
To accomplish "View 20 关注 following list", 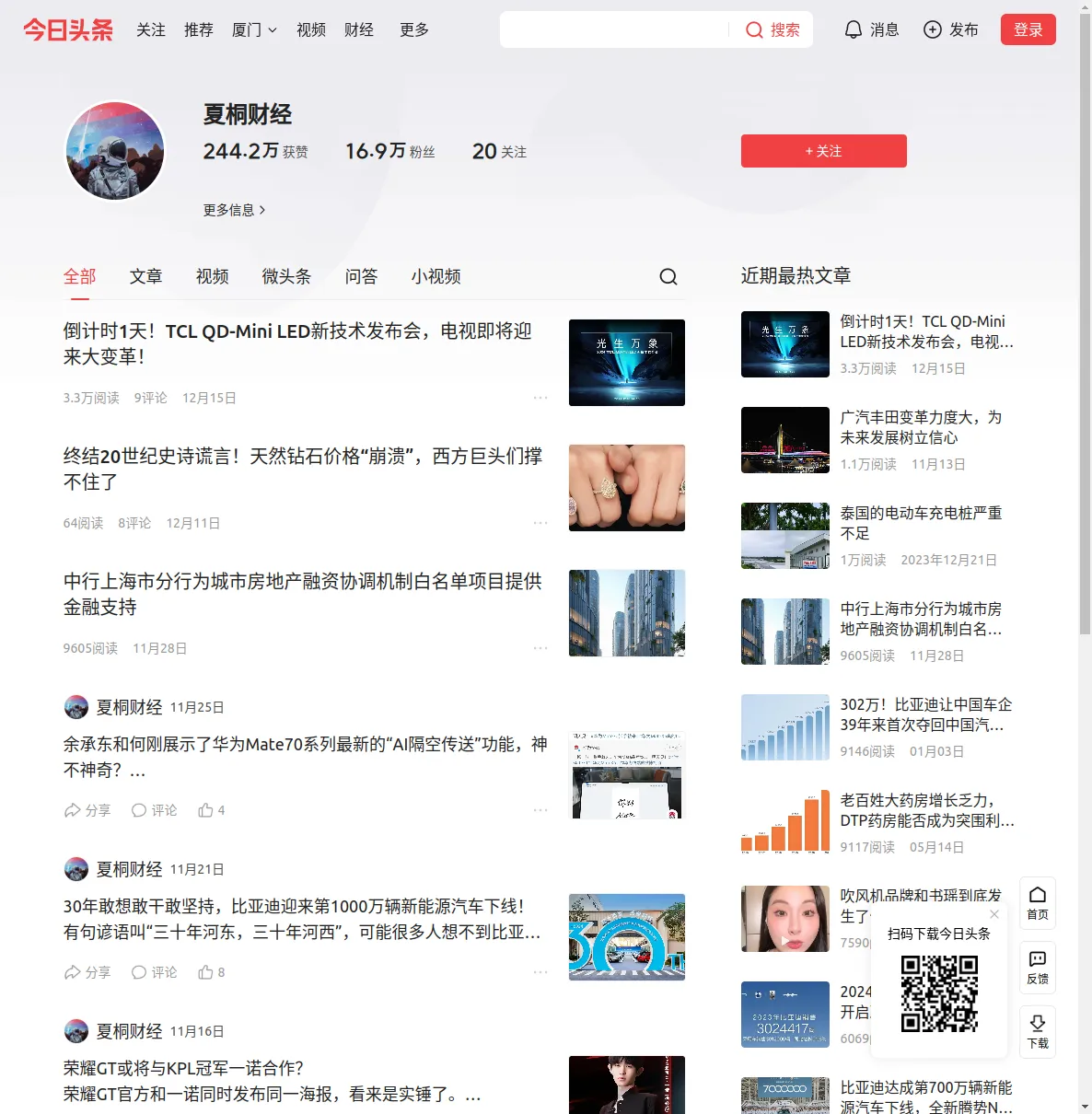I will [500, 151].
